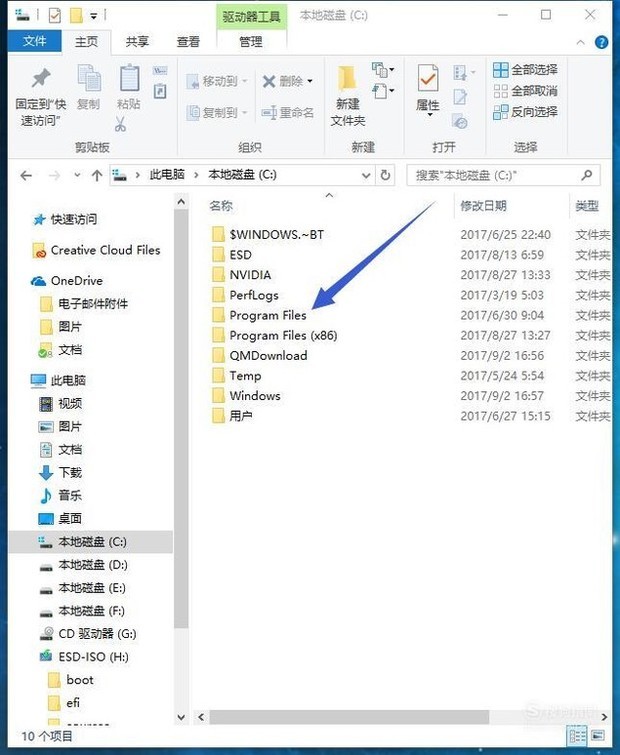The width and height of the screenshot is (620, 755).
Task: Expand the New item dropdown
Action: pyautogui.click(x=383, y=70)
